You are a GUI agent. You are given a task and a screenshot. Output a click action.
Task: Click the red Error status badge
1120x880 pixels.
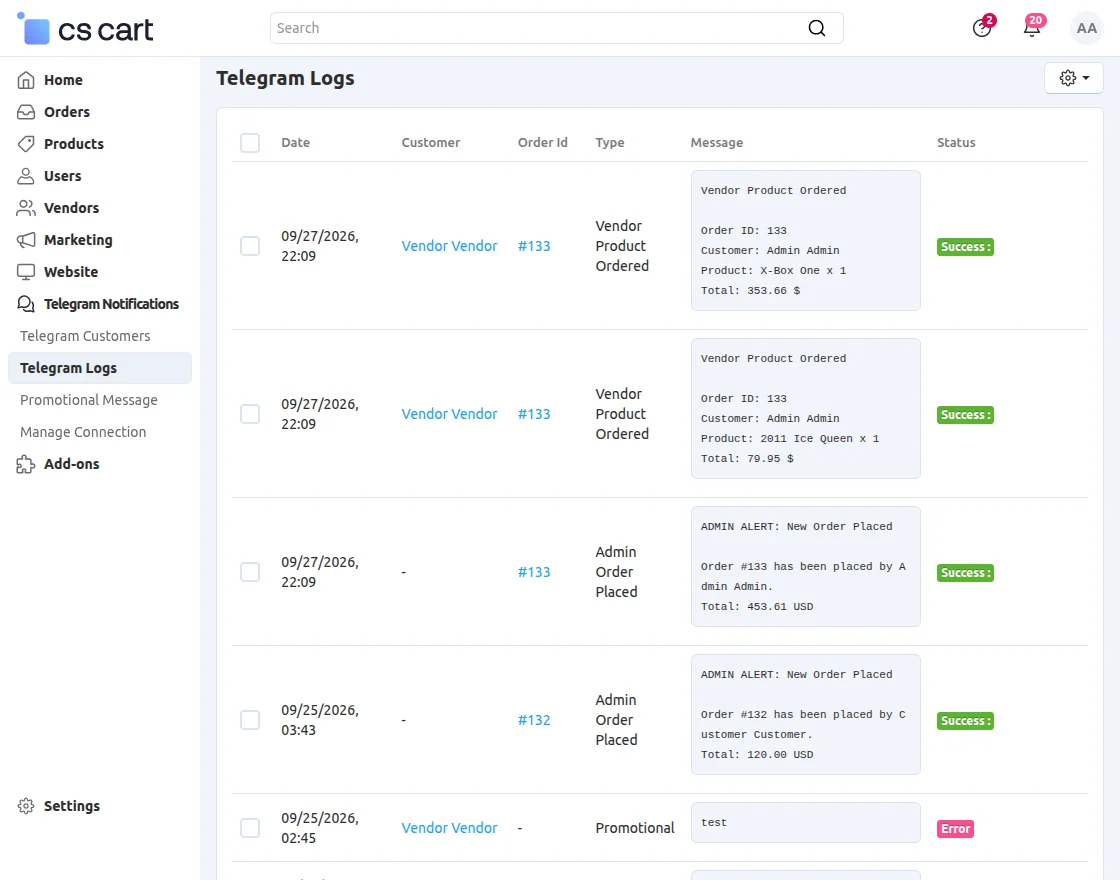click(956, 829)
